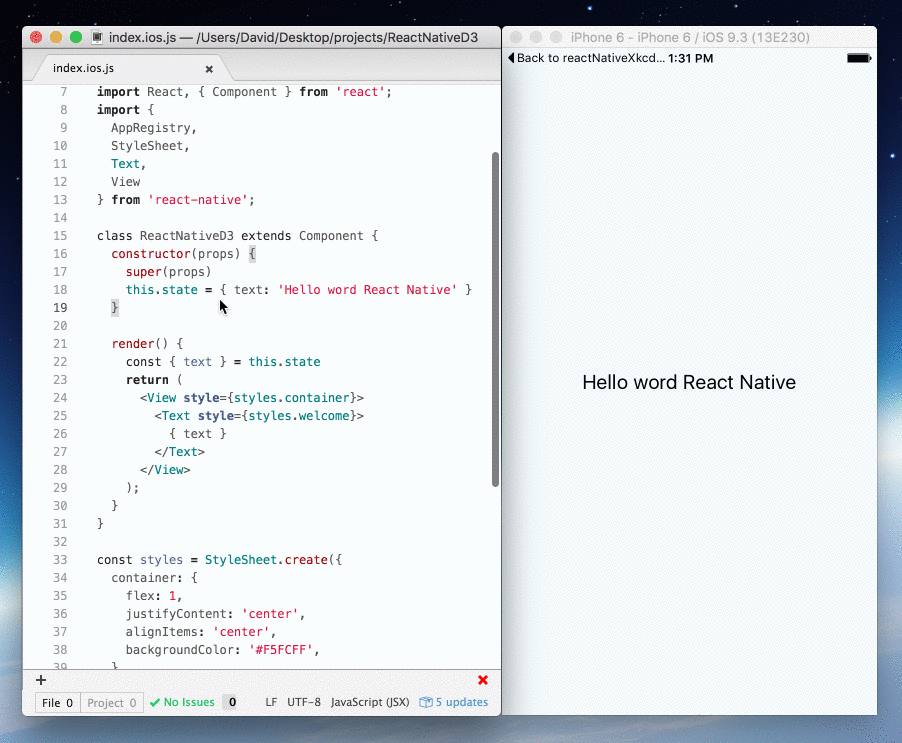Click the issue count badge showing zero
Viewport: 902px width, 743px height.
[231, 701]
